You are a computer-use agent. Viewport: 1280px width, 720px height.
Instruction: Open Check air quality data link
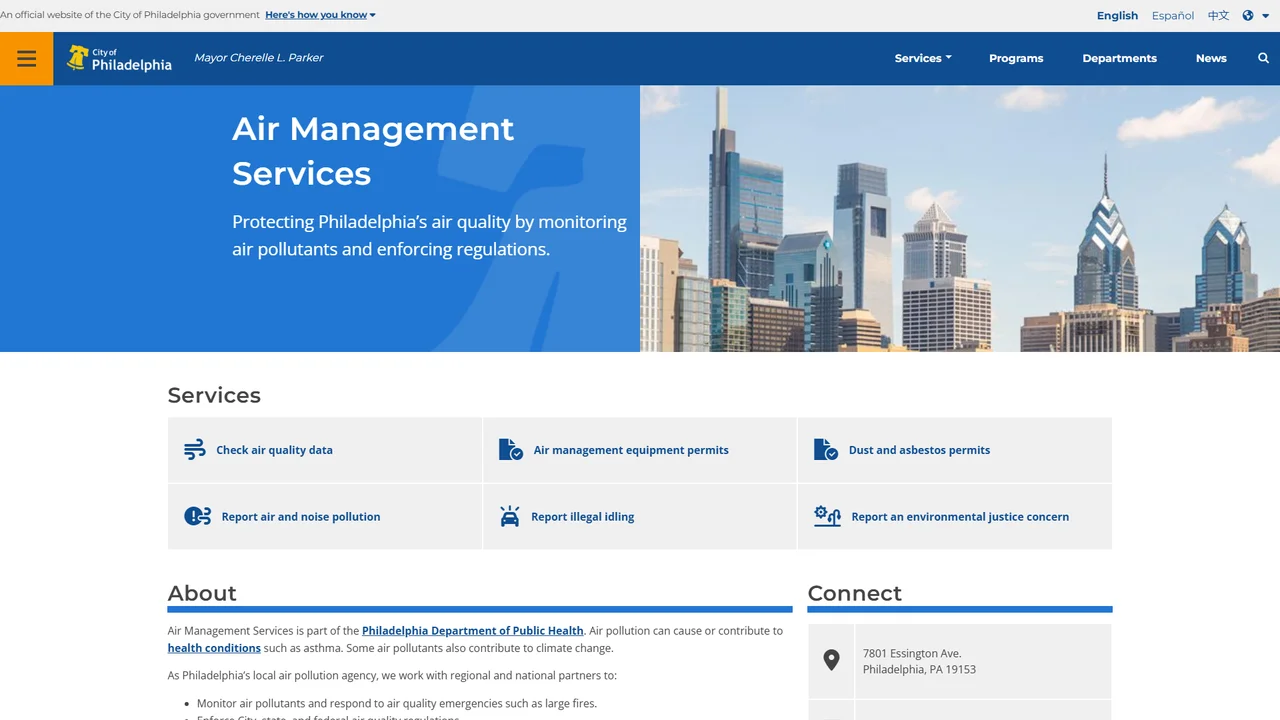274,450
